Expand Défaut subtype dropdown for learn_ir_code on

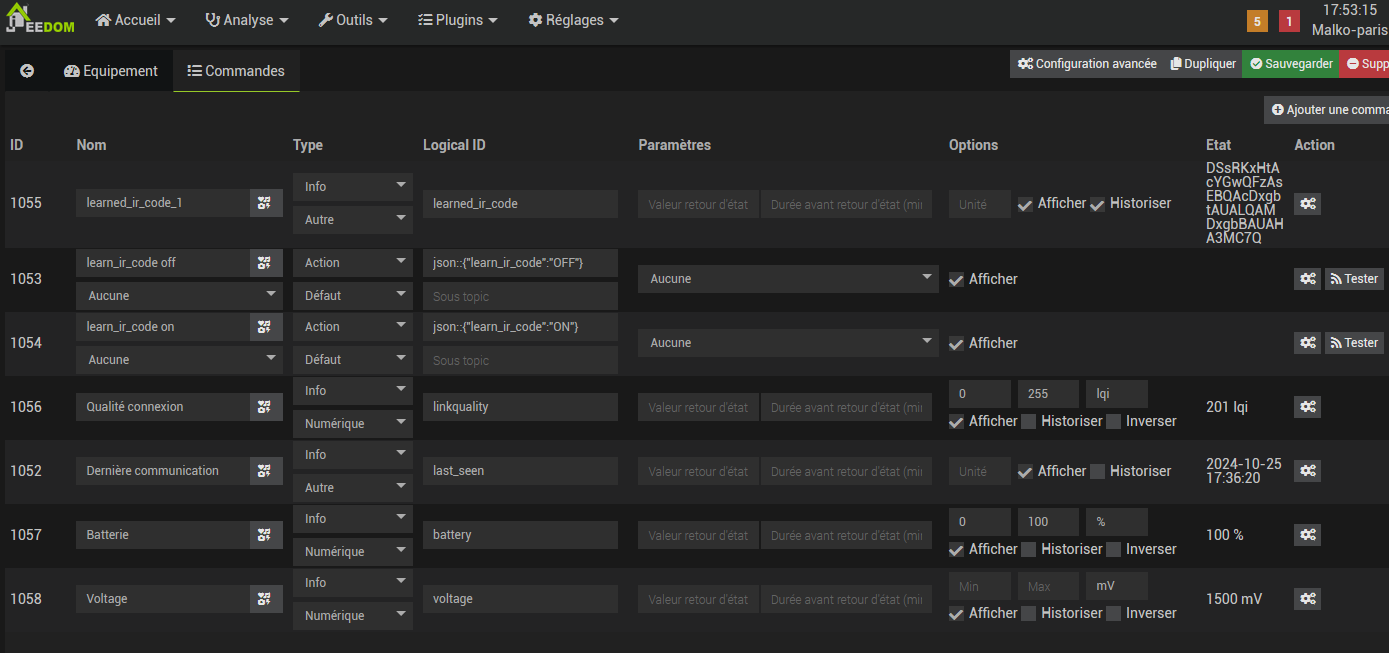[x=352, y=359]
